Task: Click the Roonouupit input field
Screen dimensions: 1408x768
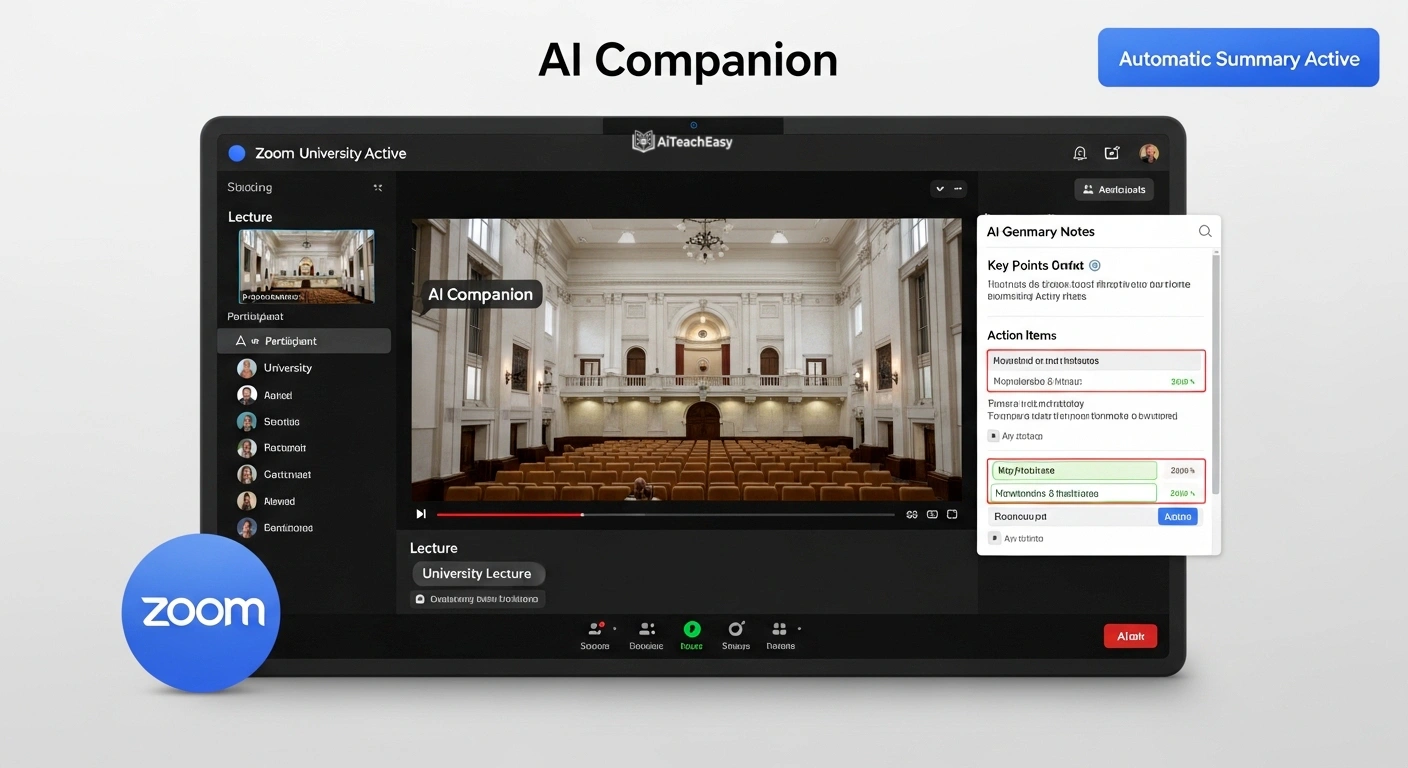Action: coord(1073,516)
